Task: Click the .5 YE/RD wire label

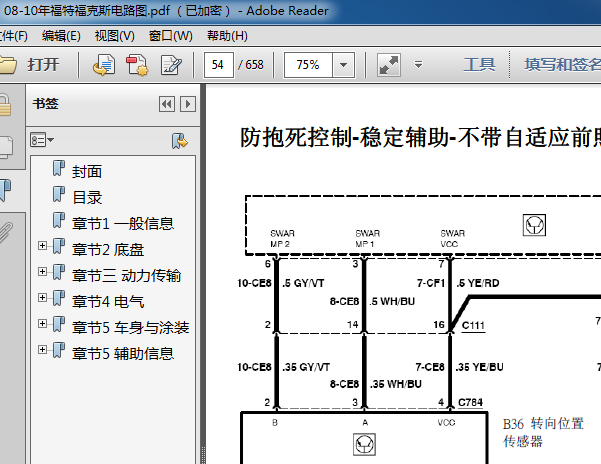Action: [478, 283]
